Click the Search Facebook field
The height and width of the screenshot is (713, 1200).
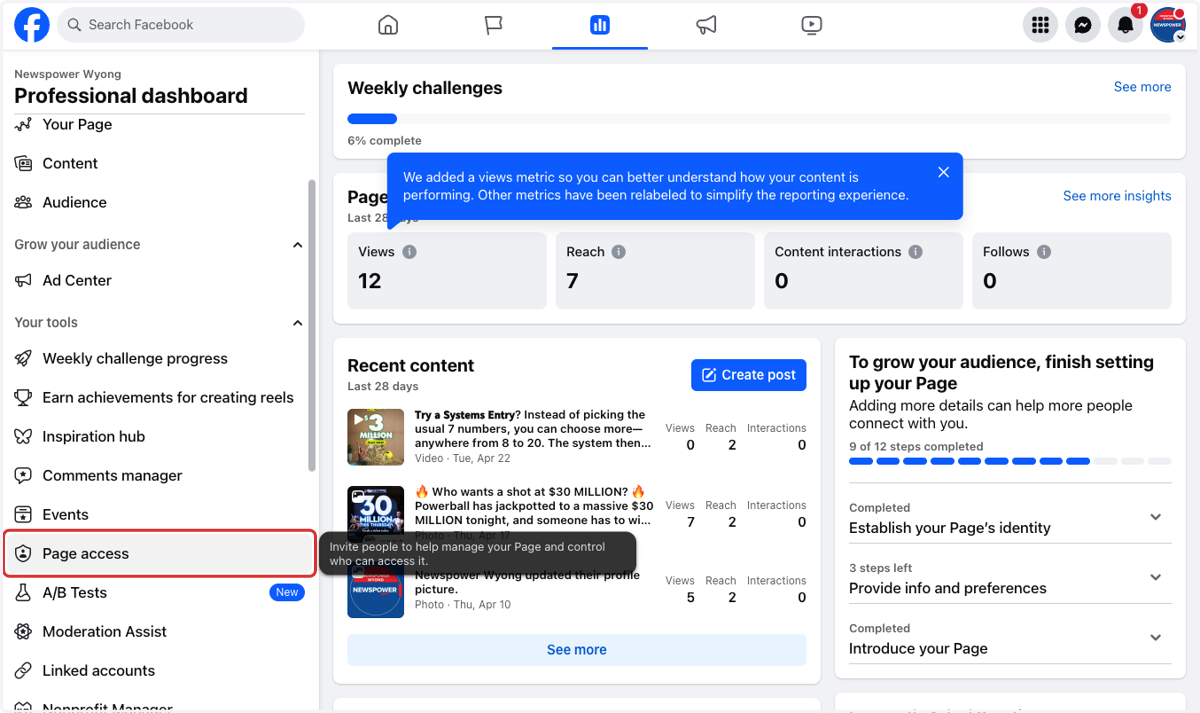[181, 25]
